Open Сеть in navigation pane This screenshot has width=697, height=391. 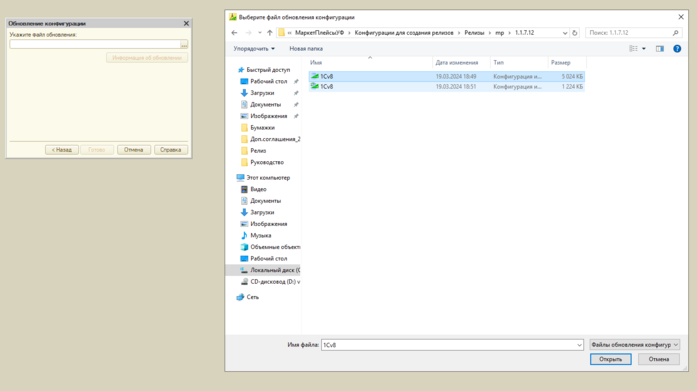tap(252, 297)
